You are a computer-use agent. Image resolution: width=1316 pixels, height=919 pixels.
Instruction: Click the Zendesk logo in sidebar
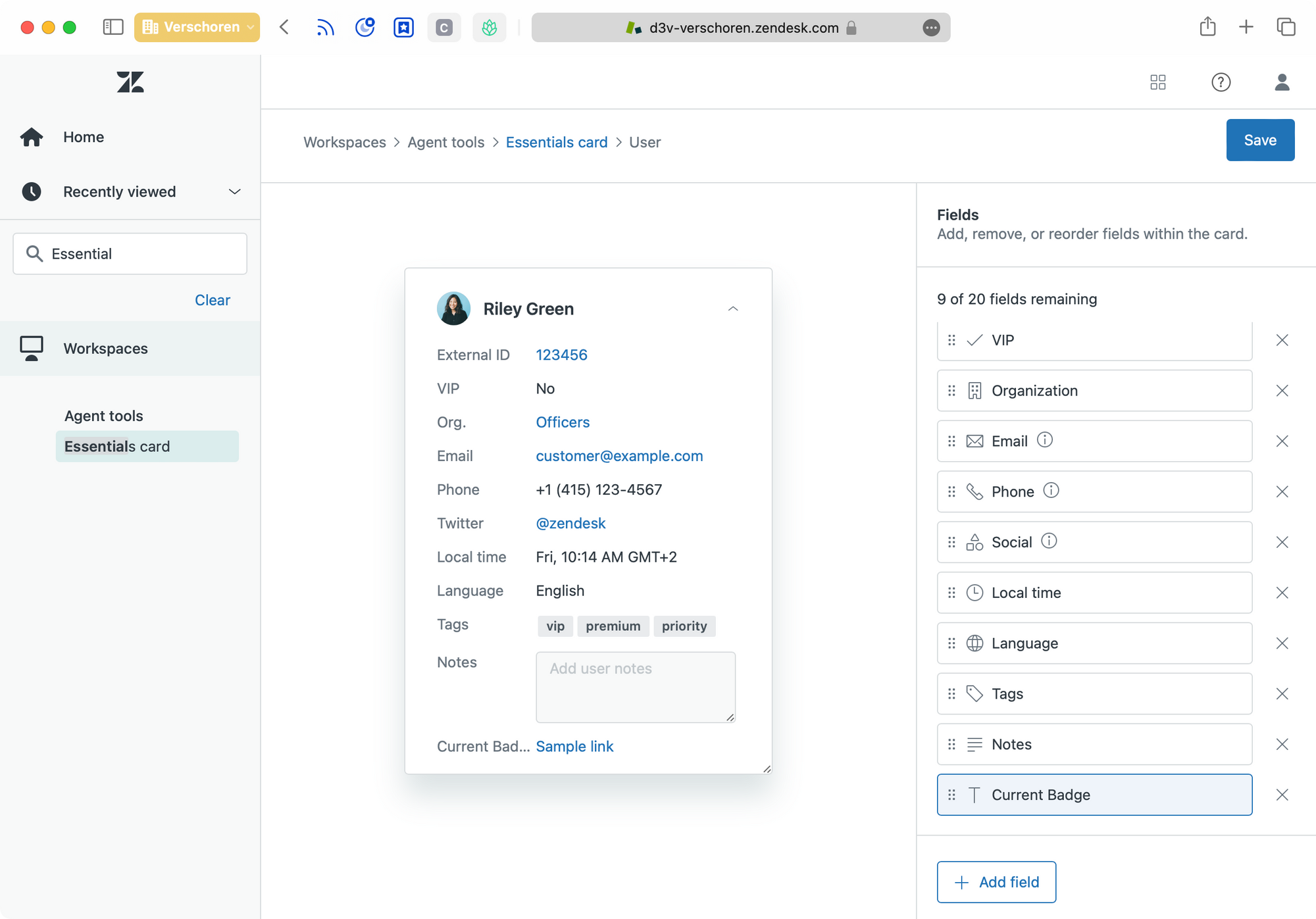(130, 82)
